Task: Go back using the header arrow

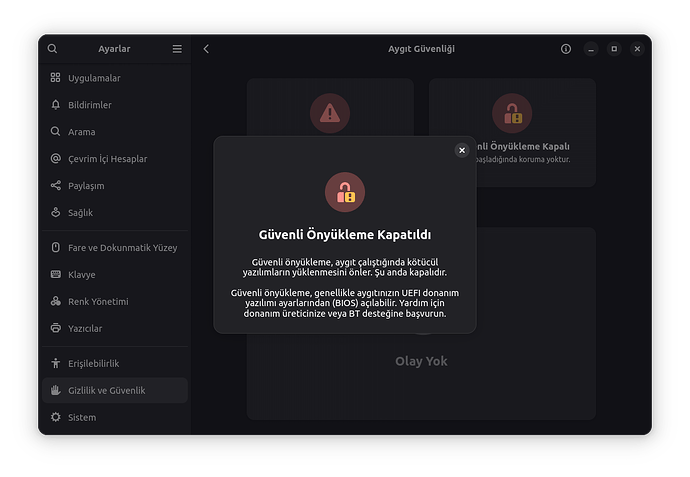Action: coord(206,49)
